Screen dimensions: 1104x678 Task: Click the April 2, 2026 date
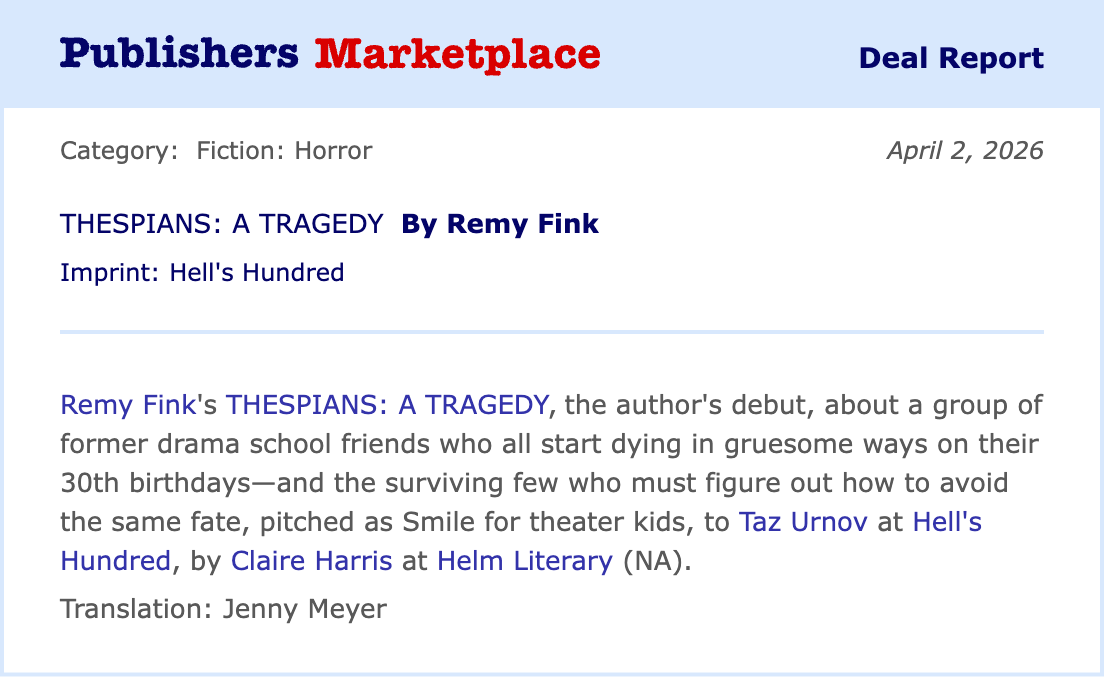(964, 151)
